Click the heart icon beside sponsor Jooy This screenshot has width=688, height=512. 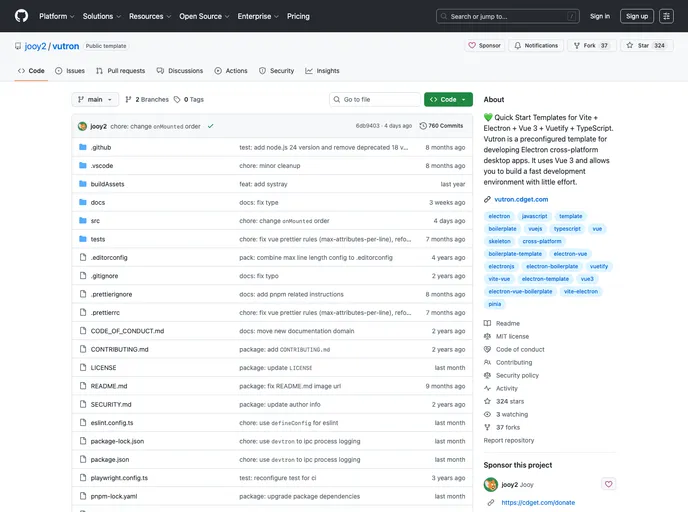pos(608,484)
